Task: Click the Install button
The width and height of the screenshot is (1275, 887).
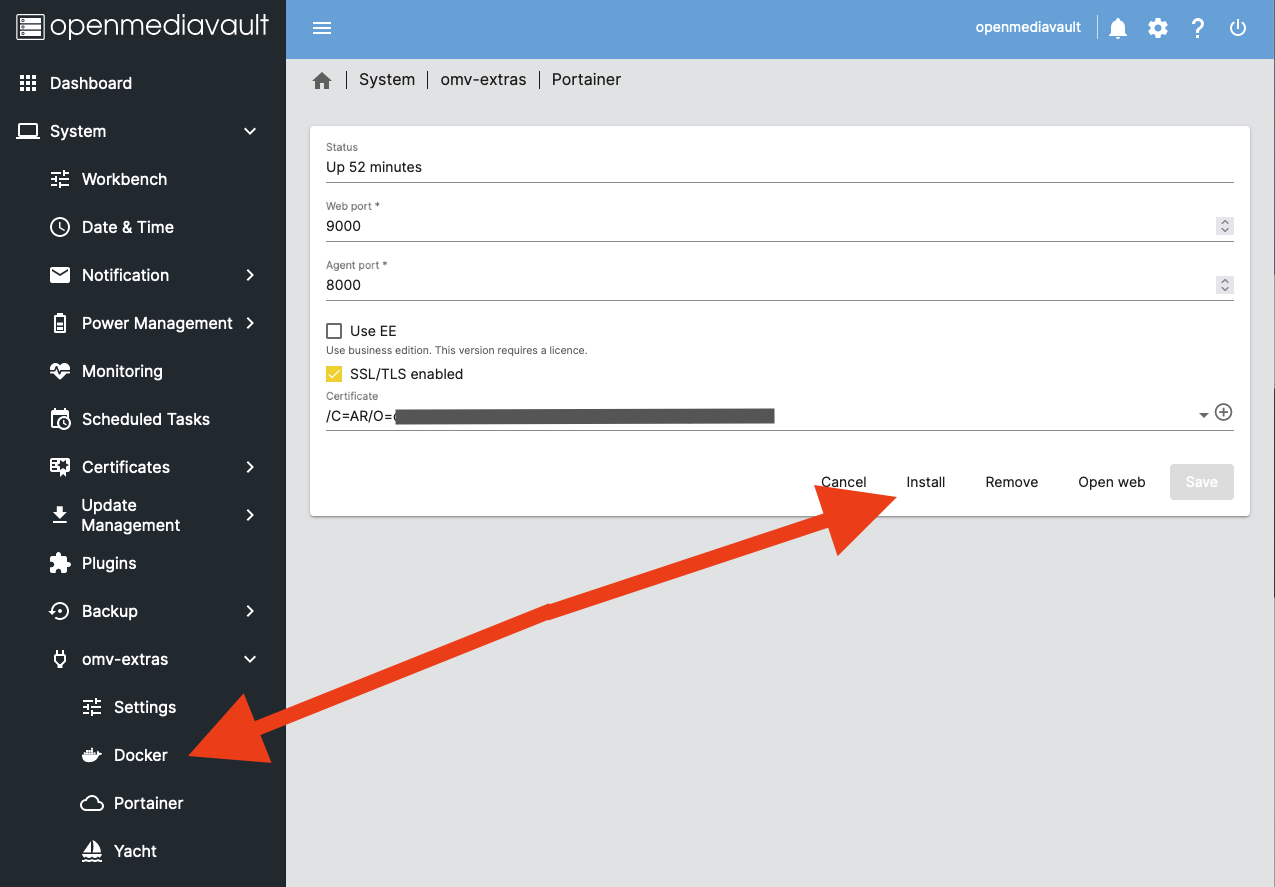Action: tap(925, 481)
